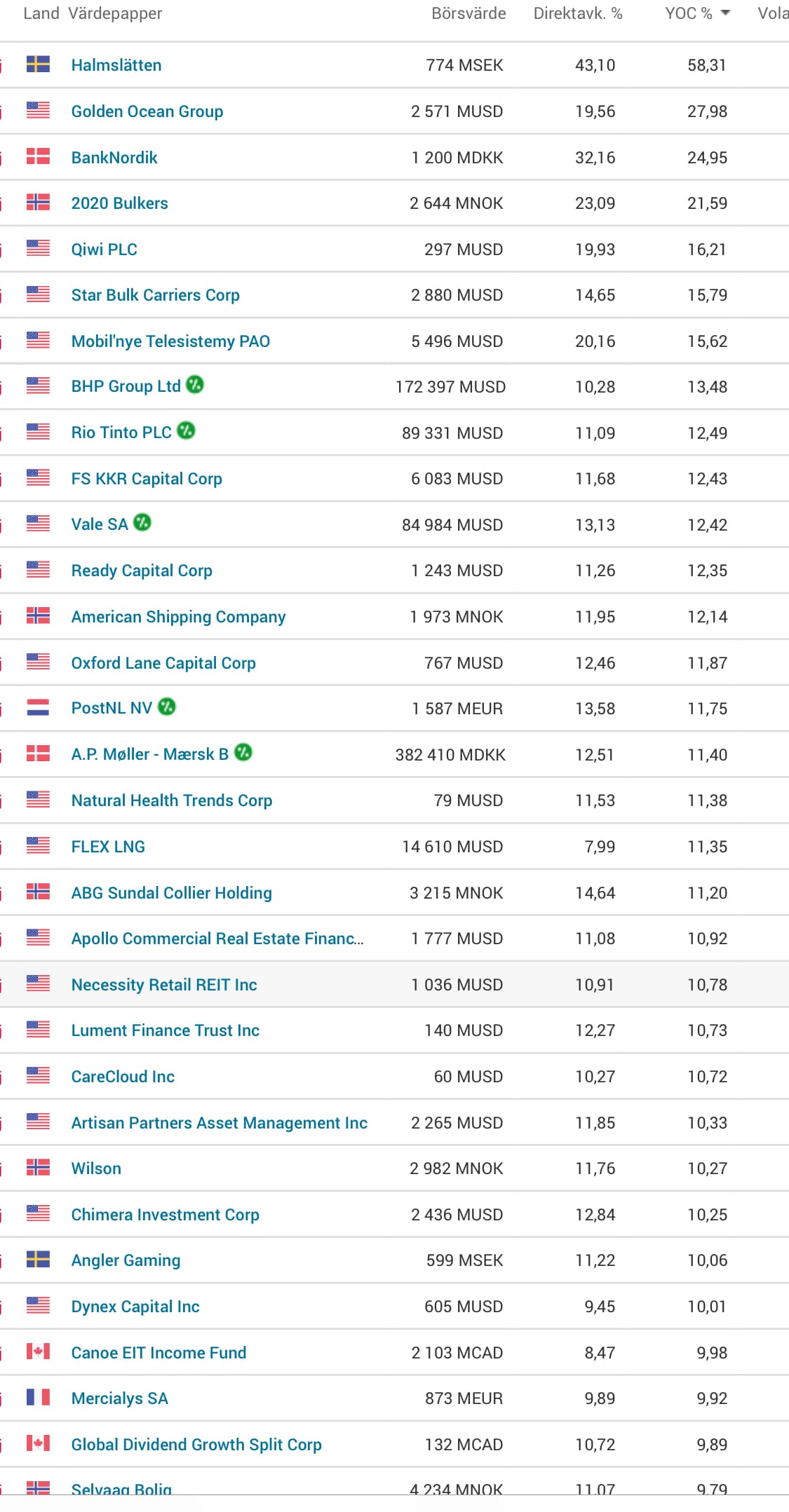The image size is (789, 1512).
Task: Open the Necessity Retail REIT Inc stock page
Action: pyautogui.click(x=164, y=985)
